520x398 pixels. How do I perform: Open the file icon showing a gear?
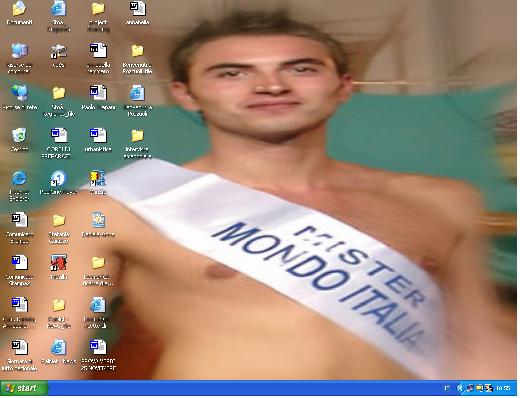point(98,220)
